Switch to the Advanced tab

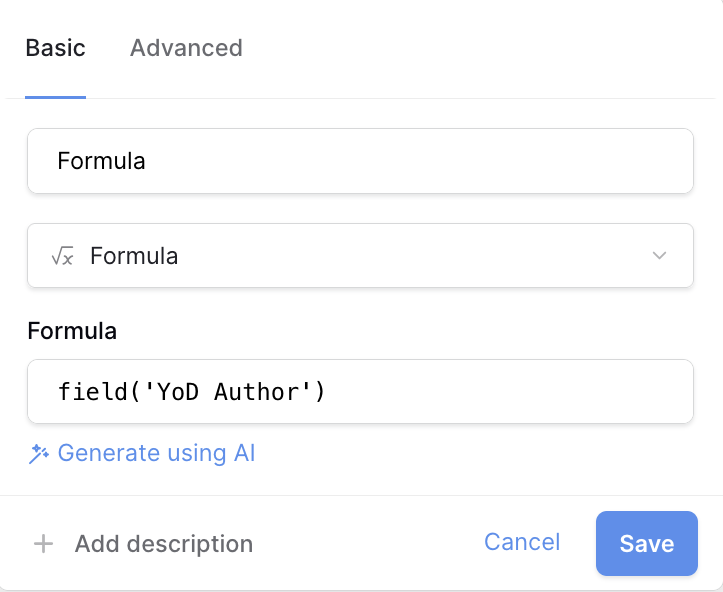tap(186, 48)
